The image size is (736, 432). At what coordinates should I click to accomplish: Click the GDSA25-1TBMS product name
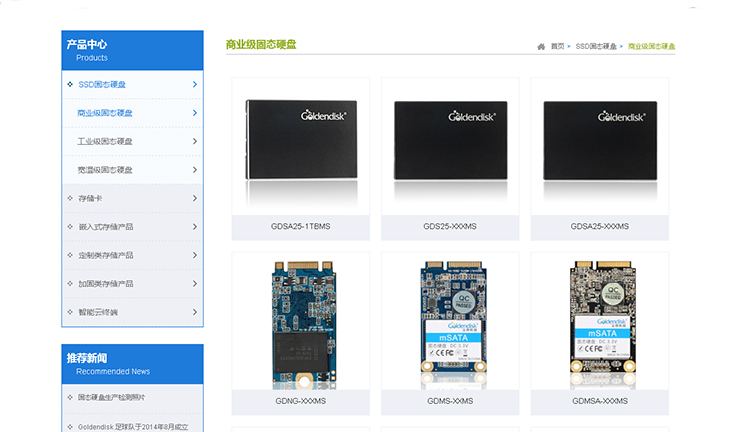coord(300,227)
